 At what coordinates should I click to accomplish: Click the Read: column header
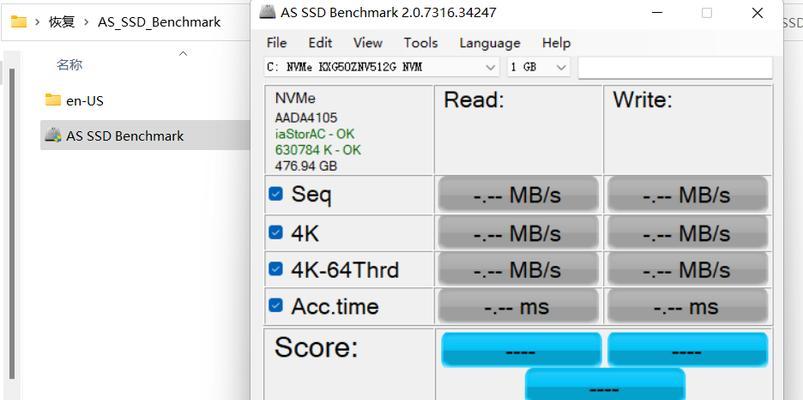click(x=474, y=100)
